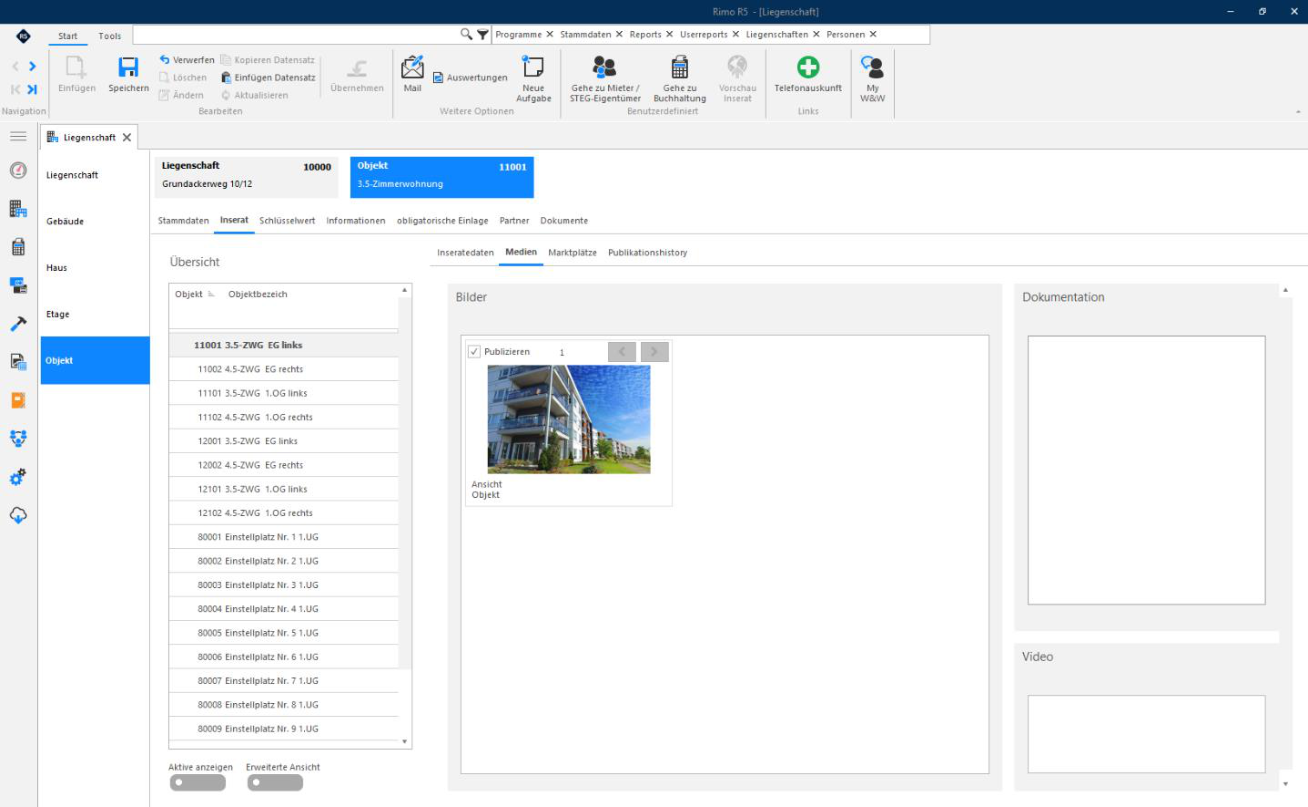Screen dimensions: 1308x807
Task: Toggle Aktive anzeigen switch
Action: (197, 783)
